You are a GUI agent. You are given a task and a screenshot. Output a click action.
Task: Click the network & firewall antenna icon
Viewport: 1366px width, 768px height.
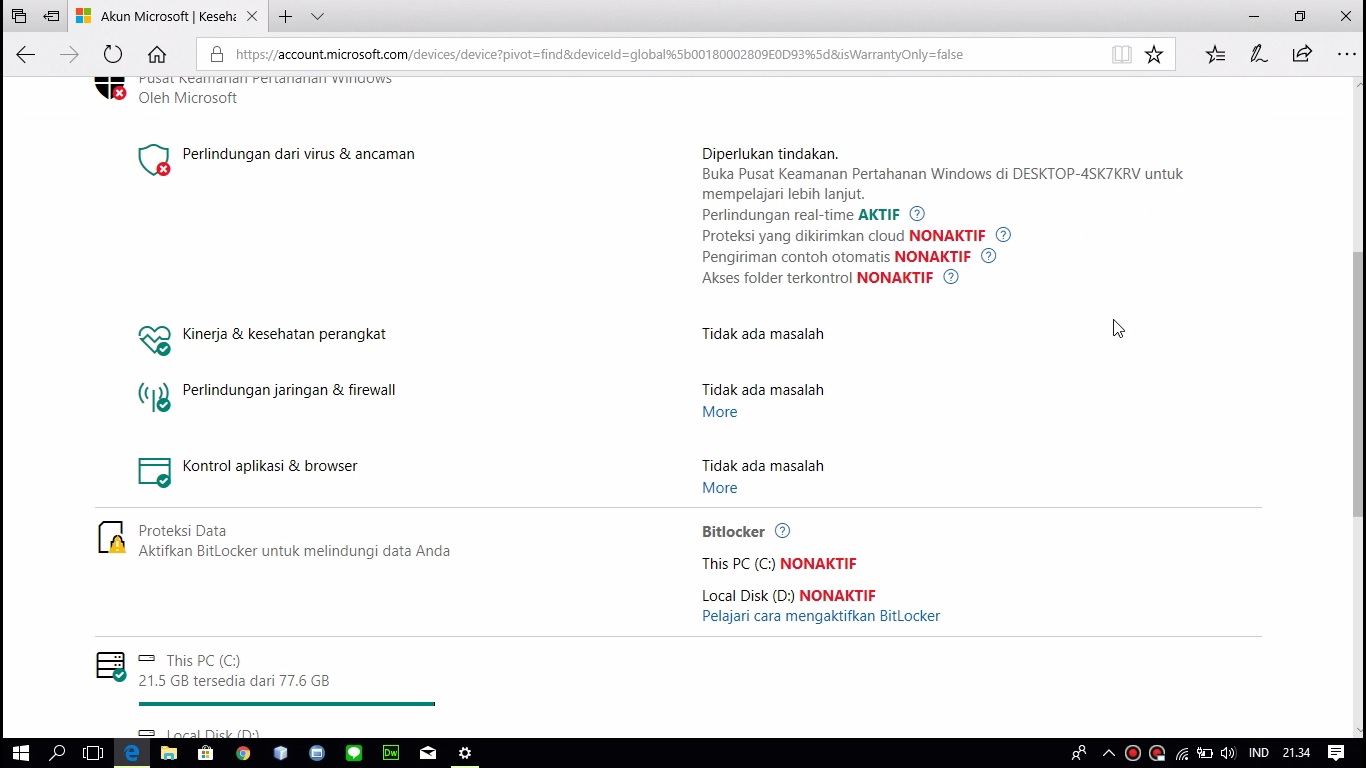154,396
